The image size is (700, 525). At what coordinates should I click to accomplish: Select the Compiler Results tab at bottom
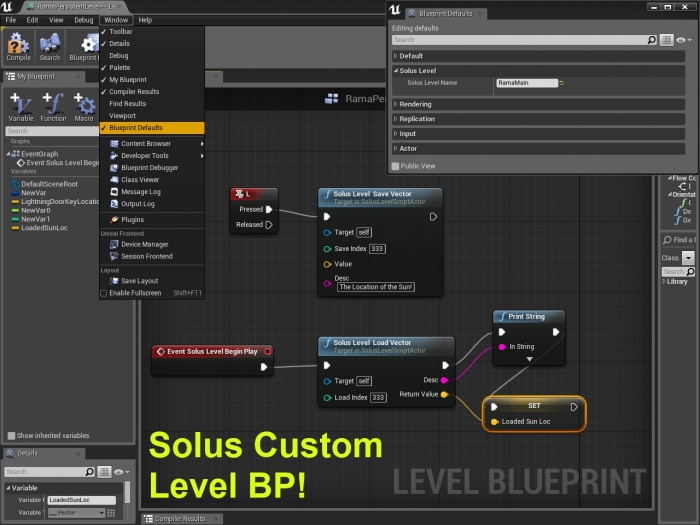click(x=180, y=519)
